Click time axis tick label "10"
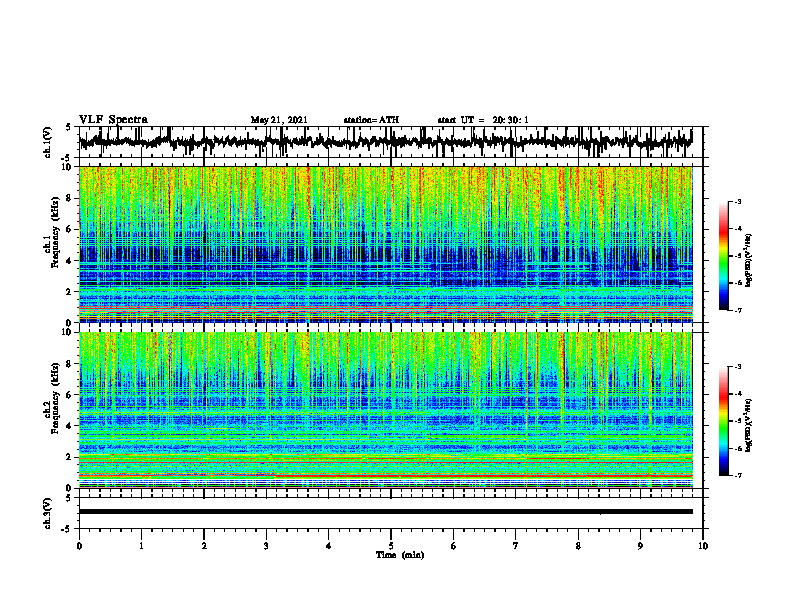 (x=703, y=546)
